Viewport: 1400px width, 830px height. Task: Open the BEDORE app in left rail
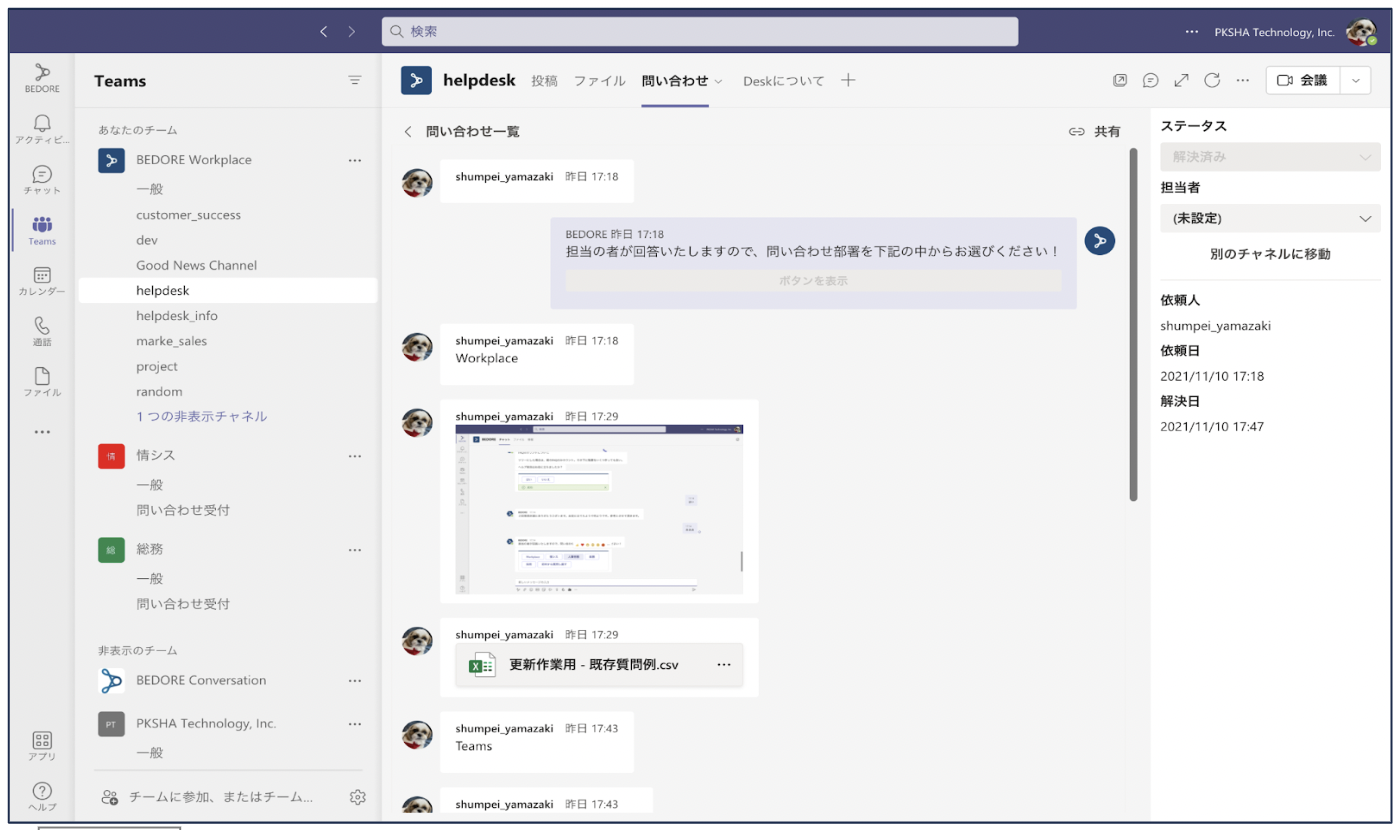coord(42,78)
